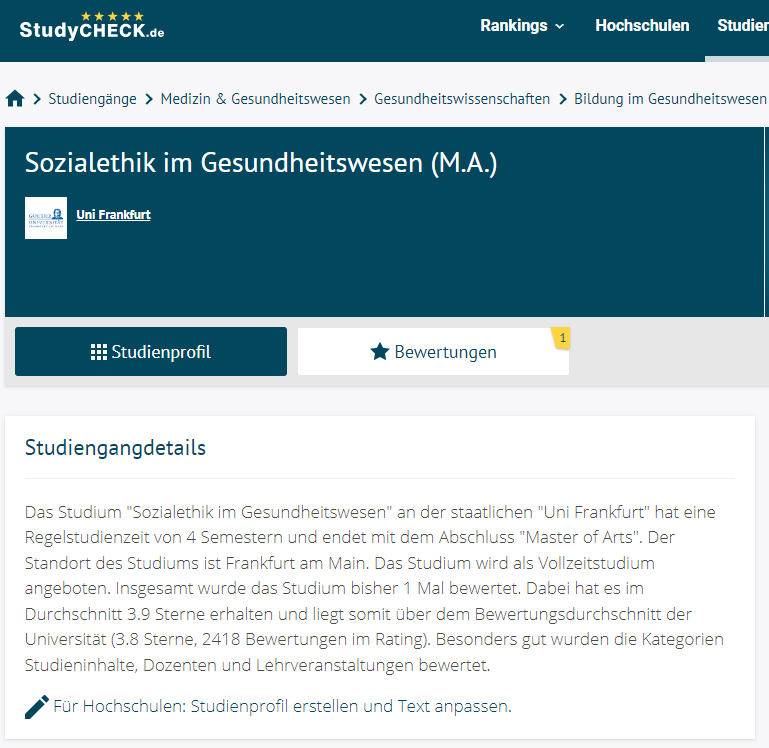
Task: Open the Medizin & Gesundheitswesen breadcrumb
Action: tap(255, 99)
